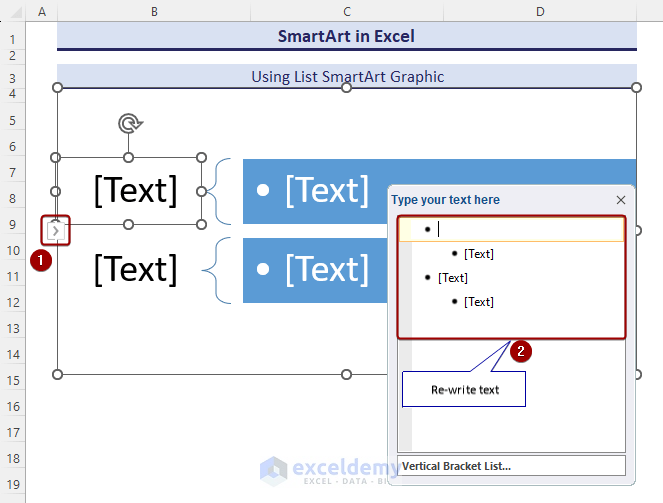Click top-left resize handle of SmartArt frame
This screenshot has height=503, width=663.
(58, 87)
